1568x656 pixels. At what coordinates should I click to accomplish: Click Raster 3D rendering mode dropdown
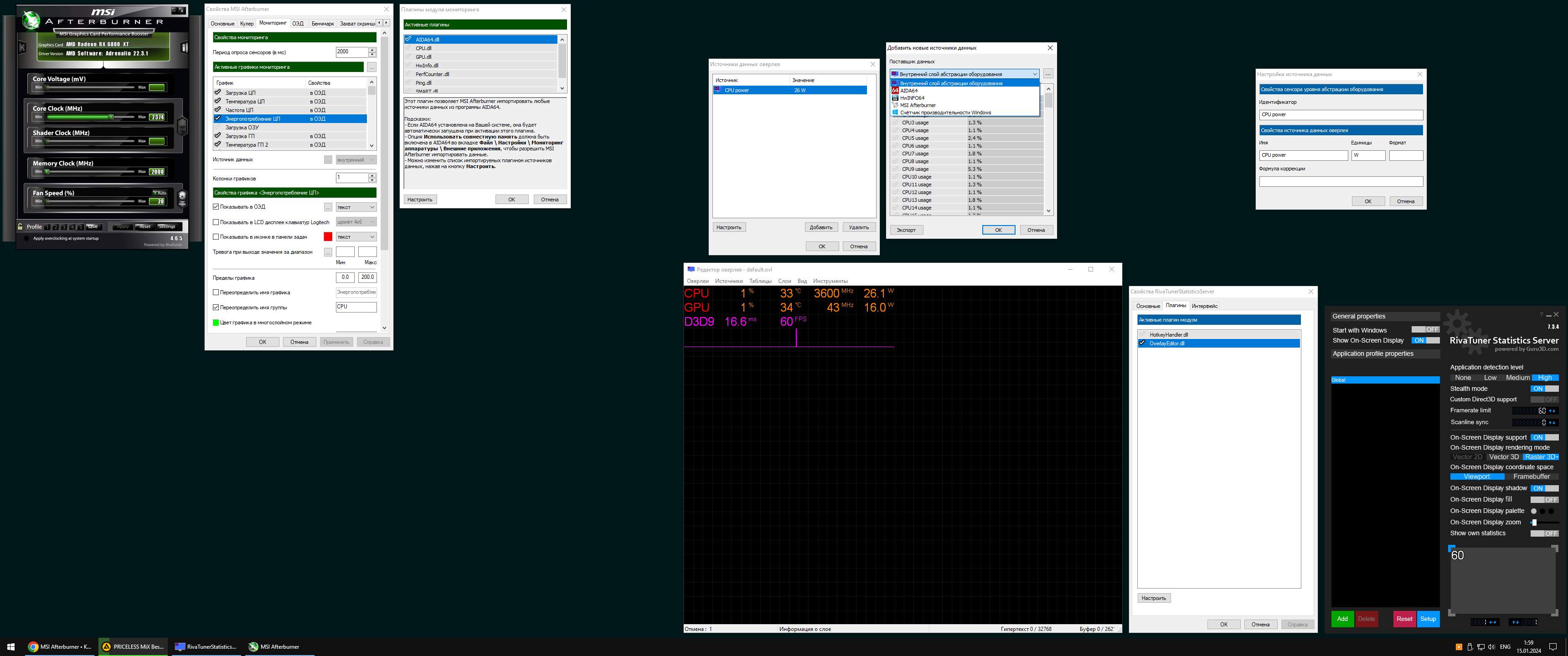coord(1541,457)
